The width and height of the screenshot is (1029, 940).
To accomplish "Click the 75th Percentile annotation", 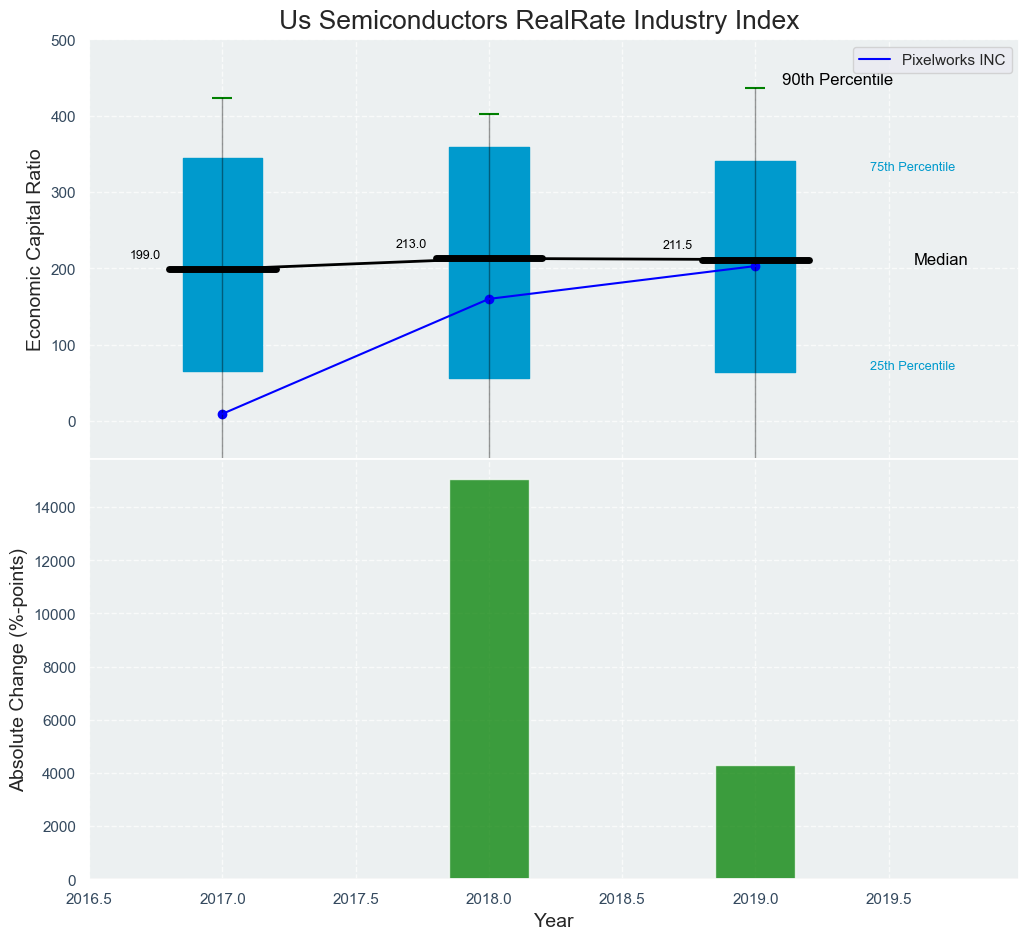I will point(912,167).
